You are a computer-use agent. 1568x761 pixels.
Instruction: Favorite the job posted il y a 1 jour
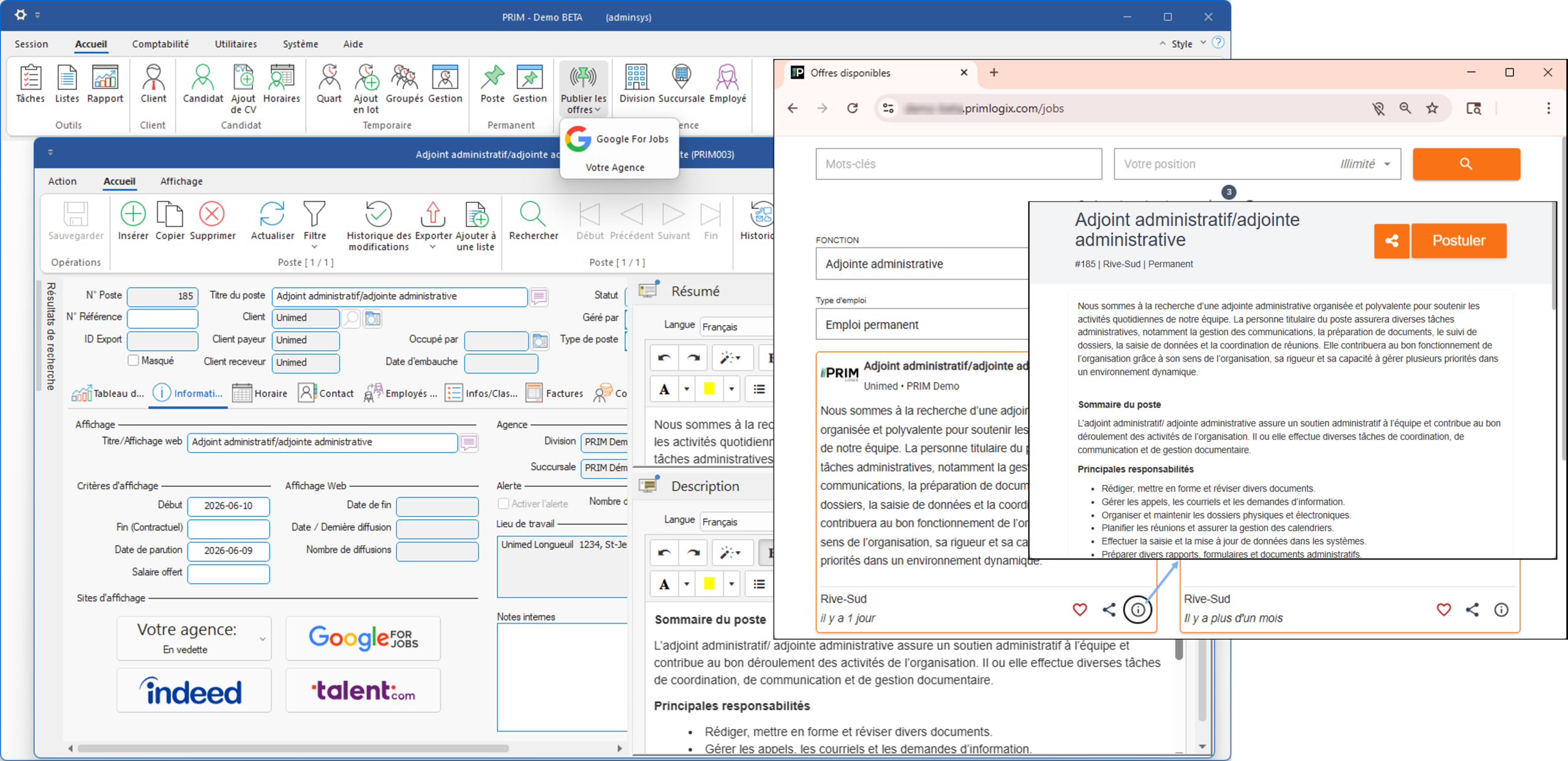[x=1080, y=610]
